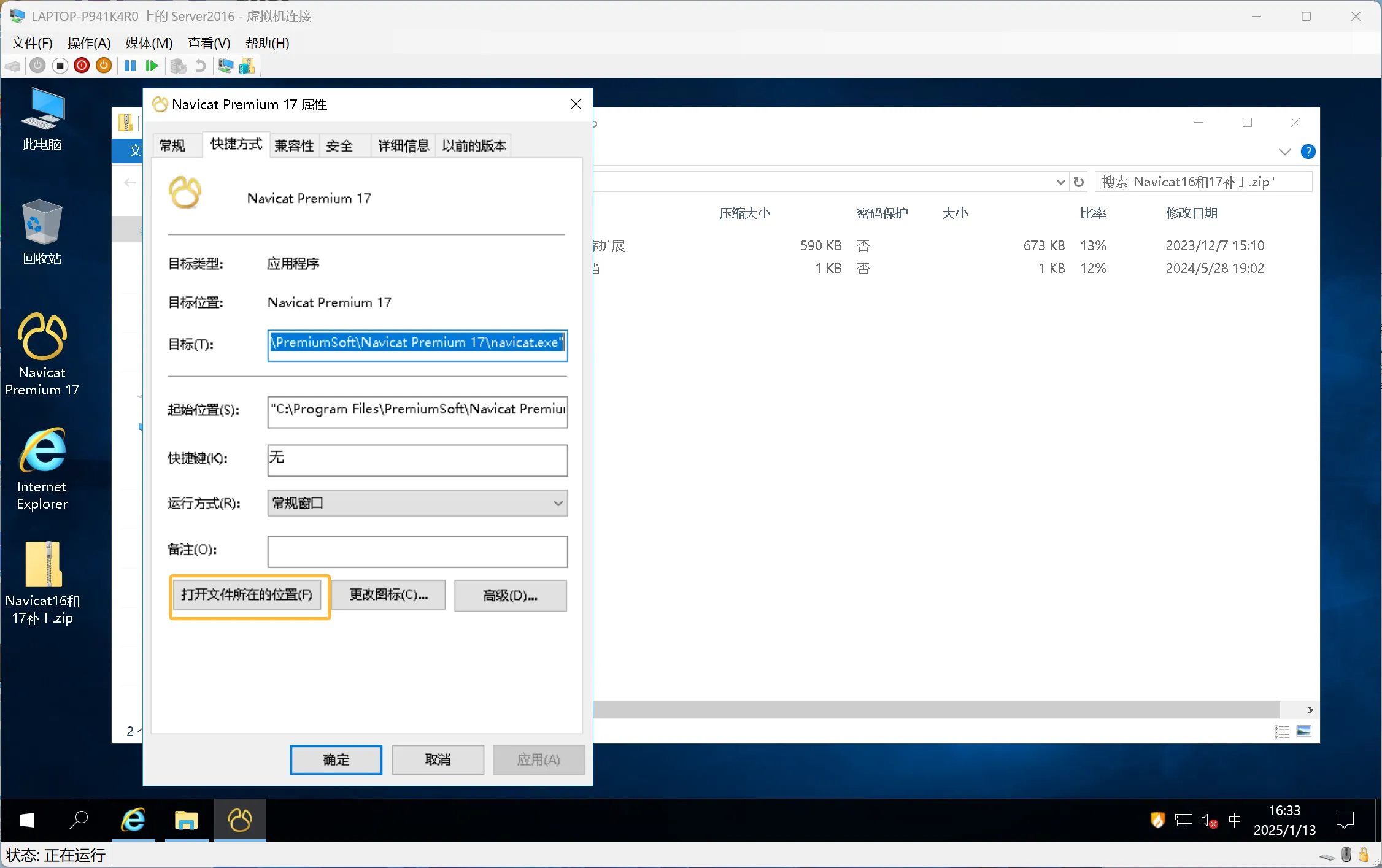Click muted volume tray icon

[1209, 821]
